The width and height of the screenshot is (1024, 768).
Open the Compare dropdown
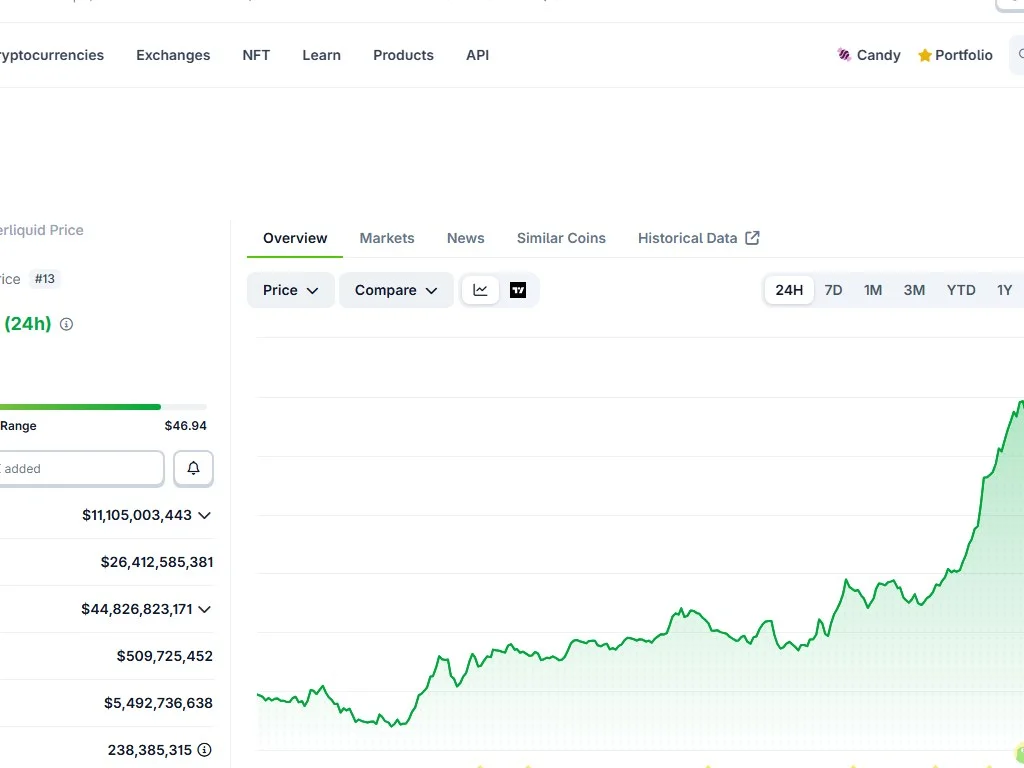pos(396,290)
